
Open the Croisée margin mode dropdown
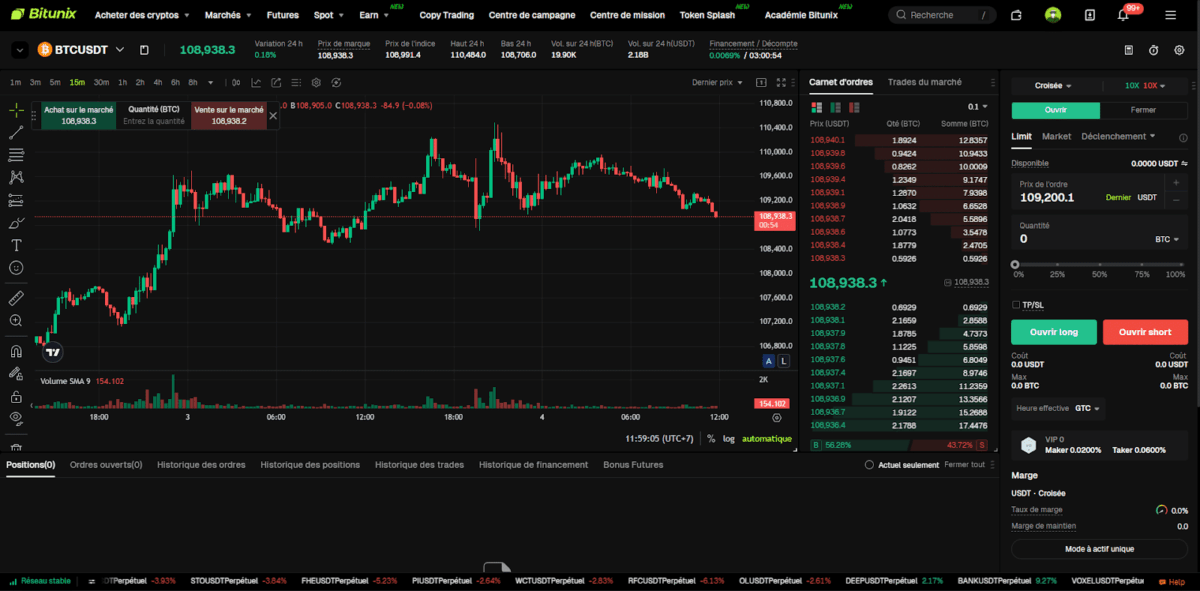1053,86
